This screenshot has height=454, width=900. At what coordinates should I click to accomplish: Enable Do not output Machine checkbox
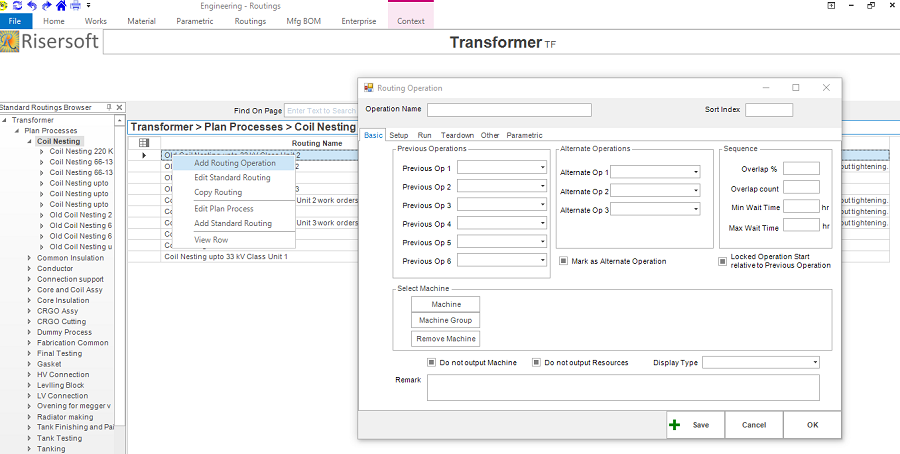click(x=431, y=363)
